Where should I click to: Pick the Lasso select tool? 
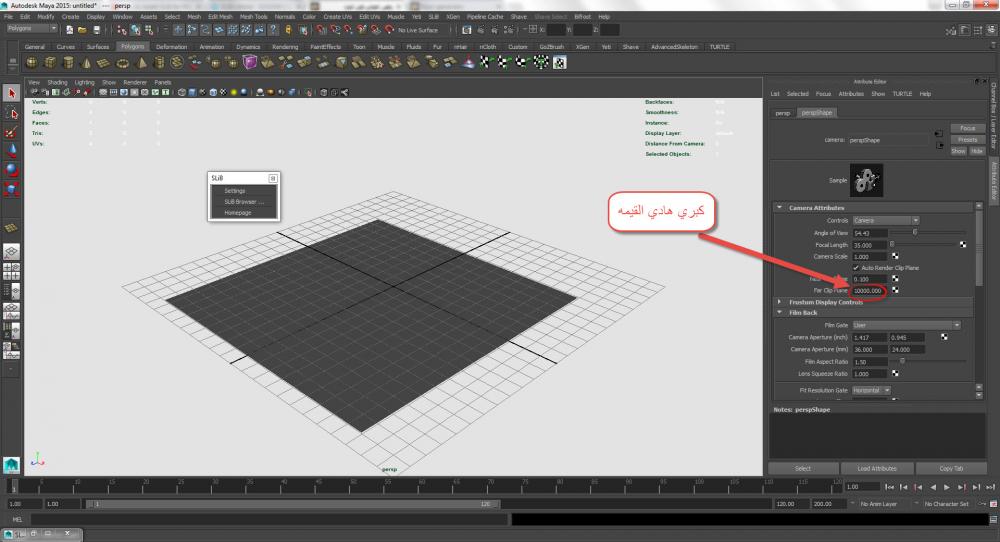tap(11, 113)
